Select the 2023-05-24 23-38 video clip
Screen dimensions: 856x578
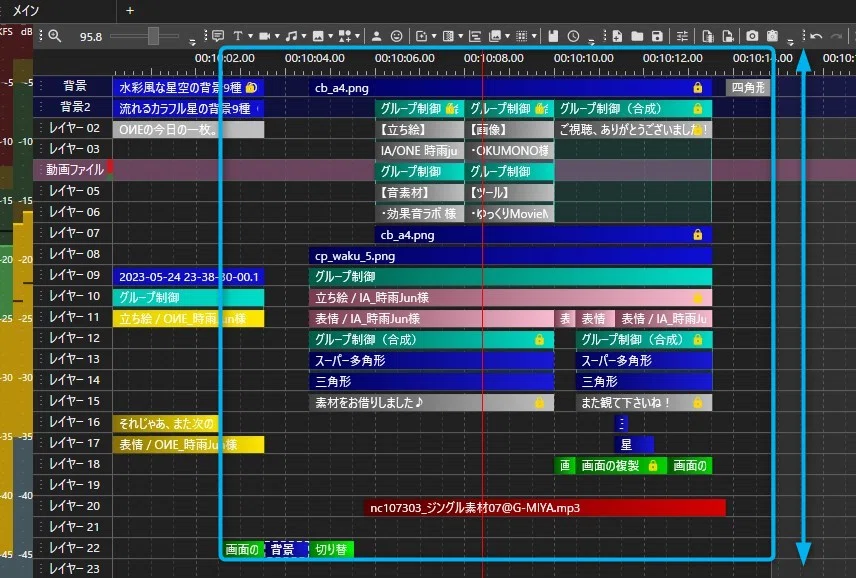[x=188, y=277]
